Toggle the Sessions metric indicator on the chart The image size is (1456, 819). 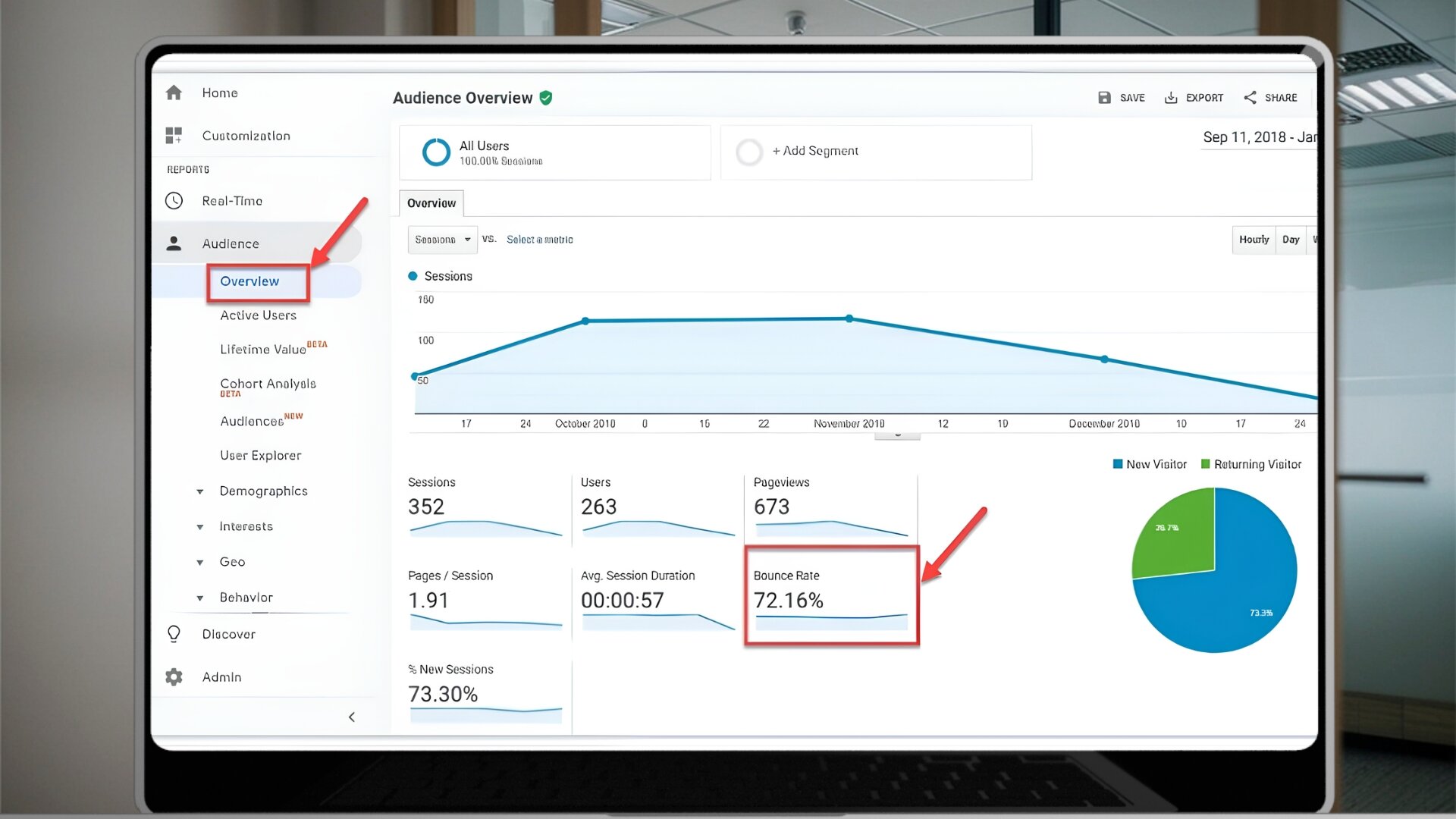pos(413,275)
